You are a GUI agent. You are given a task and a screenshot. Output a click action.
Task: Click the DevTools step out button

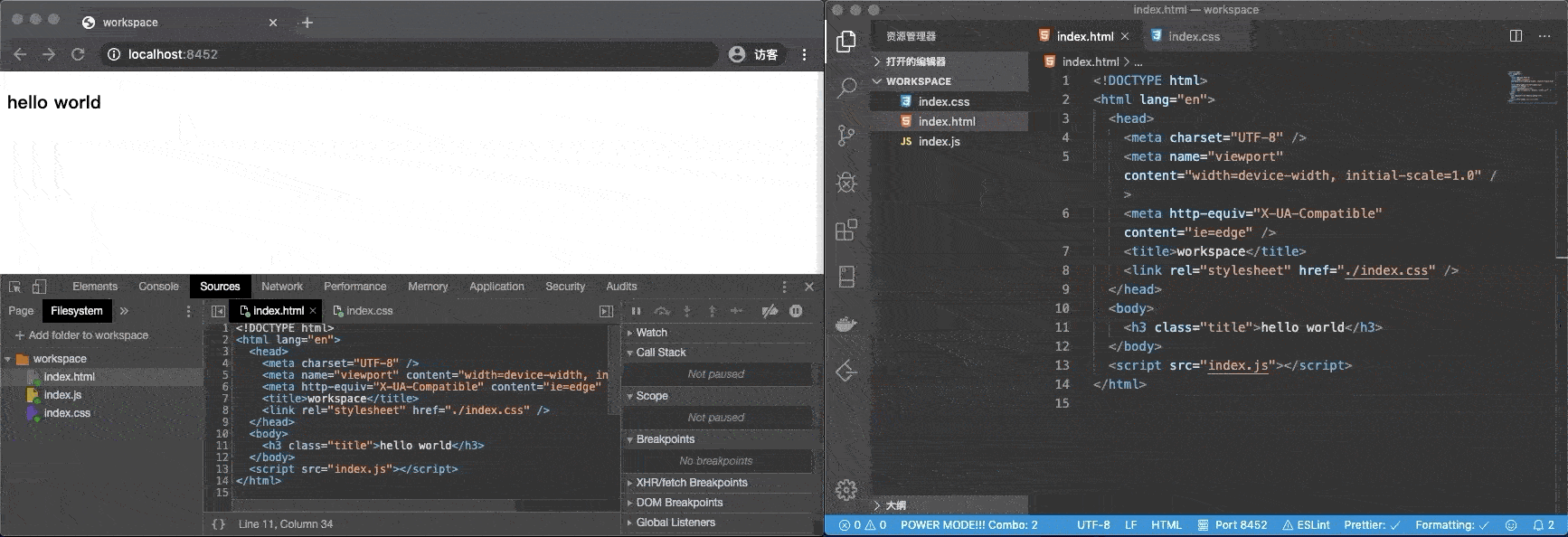click(x=713, y=311)
